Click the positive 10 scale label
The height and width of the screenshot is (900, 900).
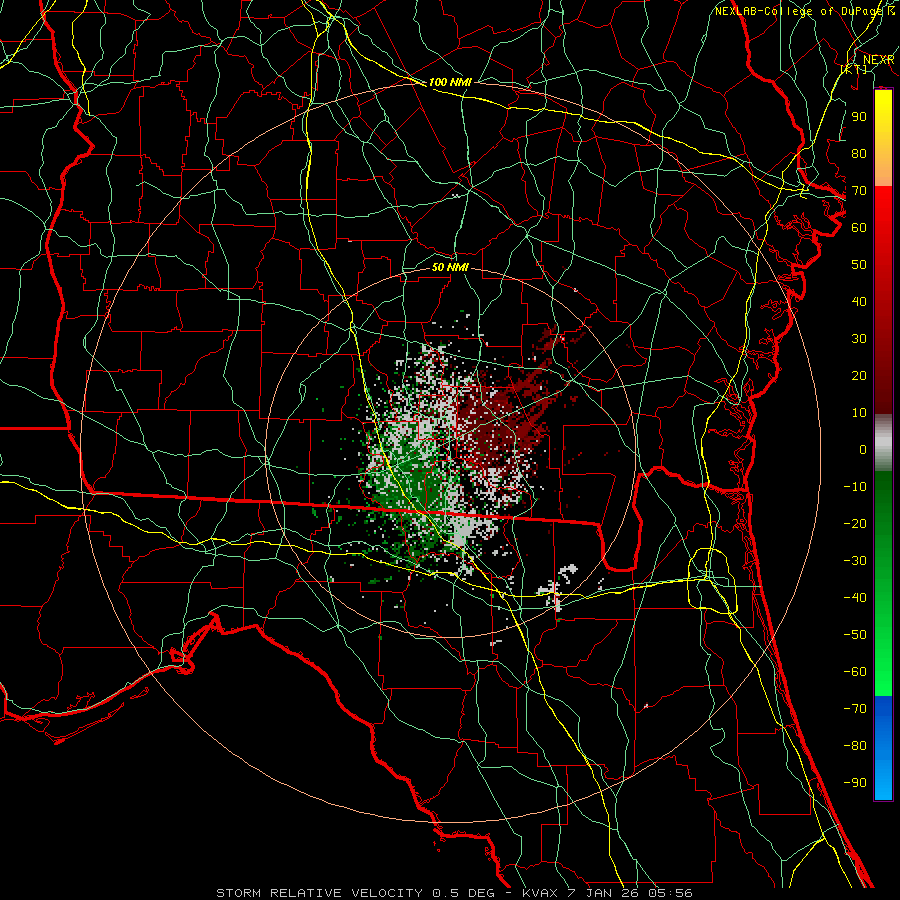point(859,413)
